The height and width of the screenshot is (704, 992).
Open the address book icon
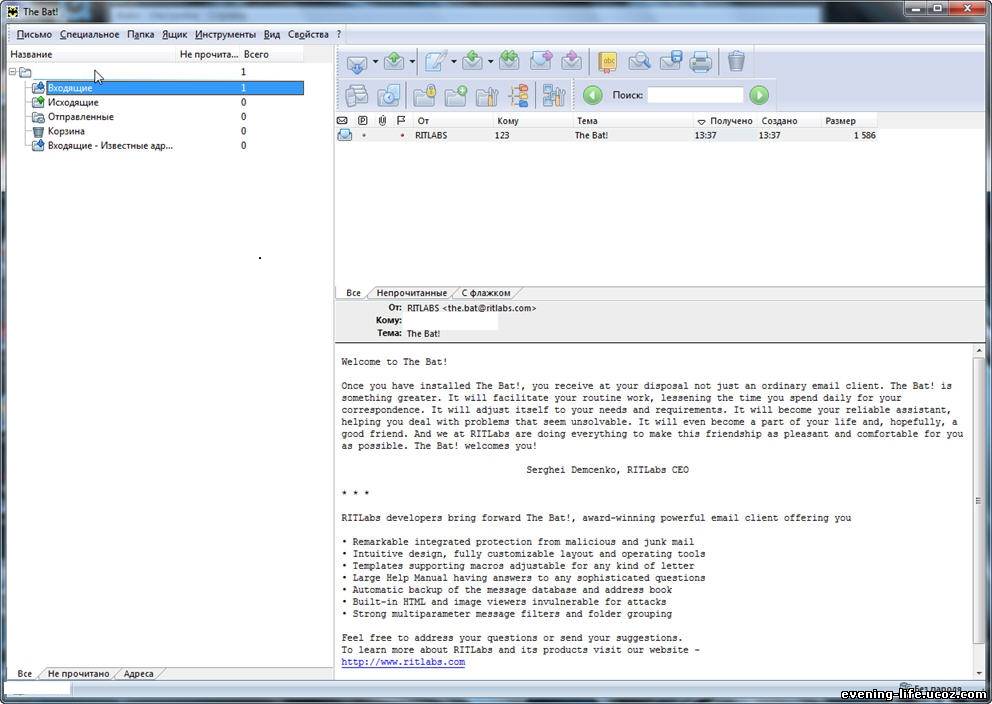(607, 62)
